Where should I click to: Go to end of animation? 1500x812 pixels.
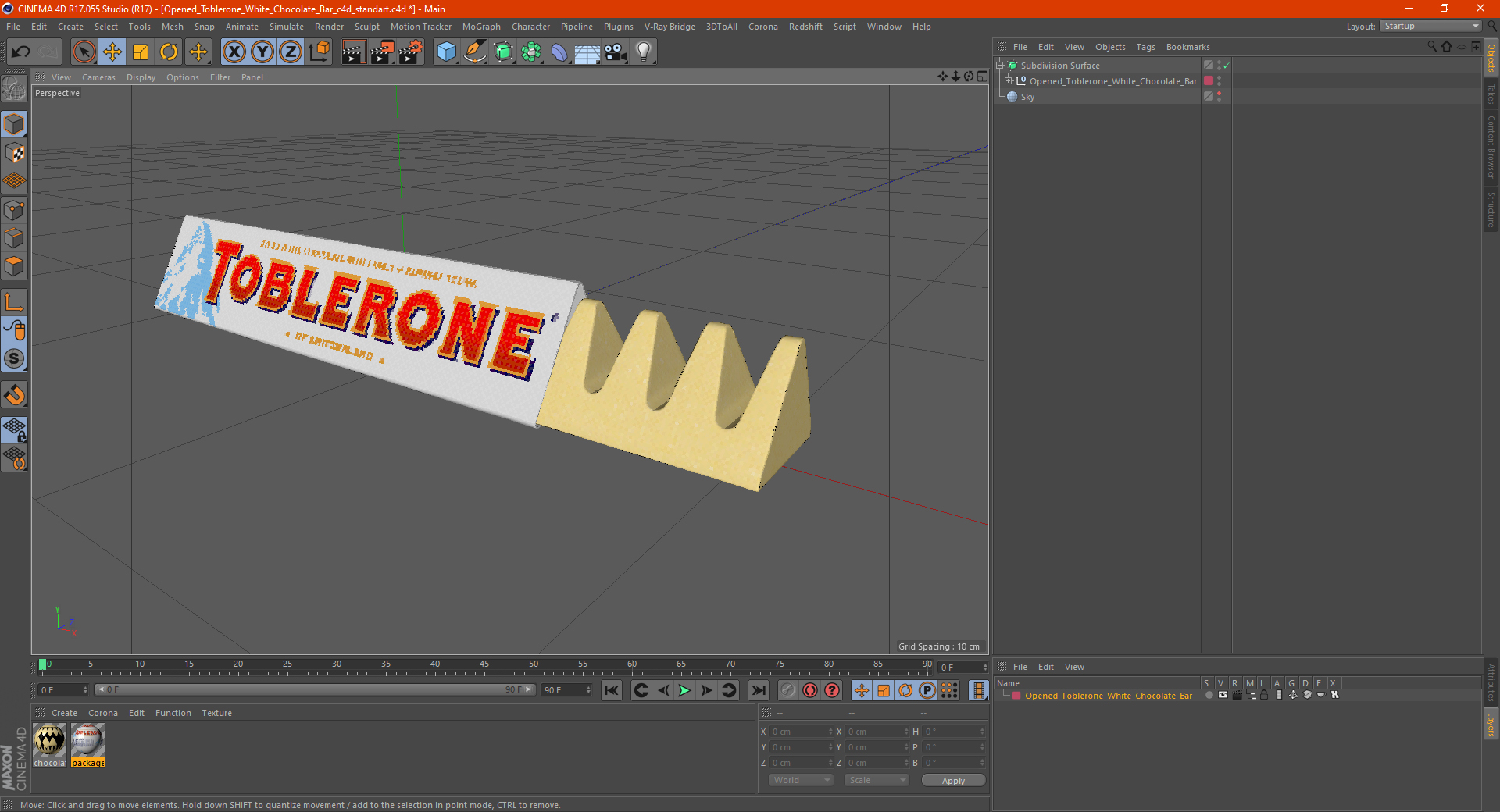tap(758, 690)
